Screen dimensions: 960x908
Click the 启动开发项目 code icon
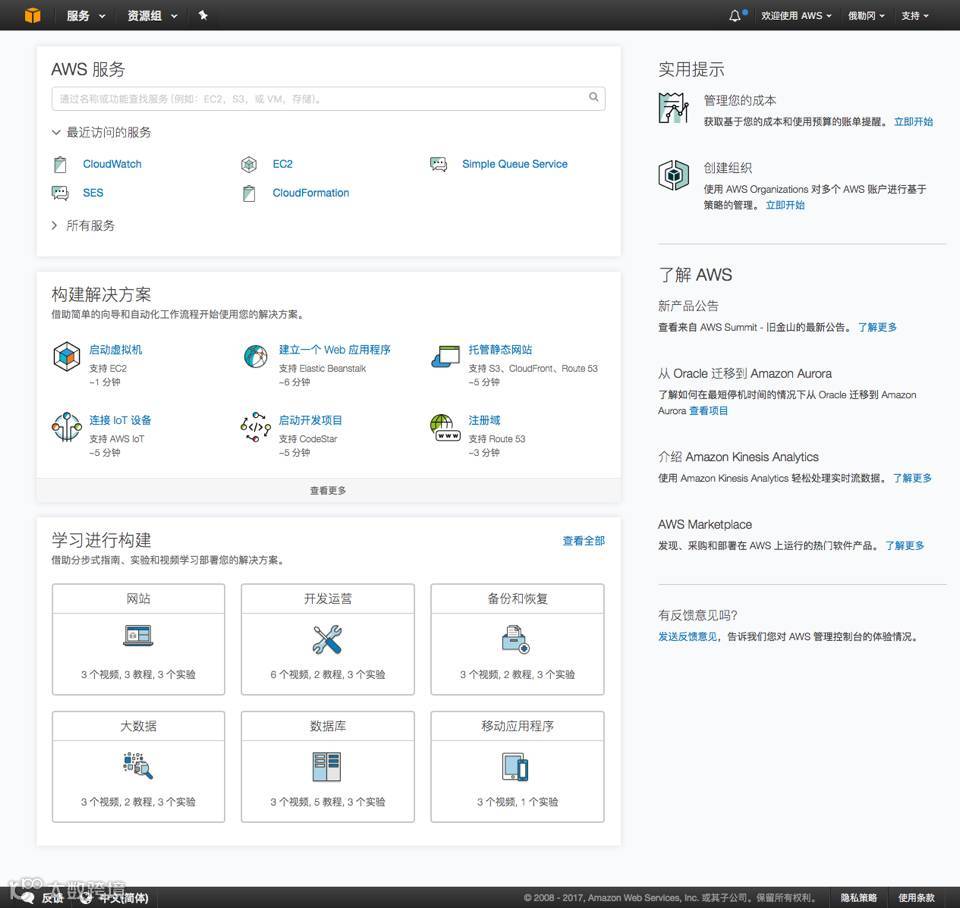tap(255, 427)
